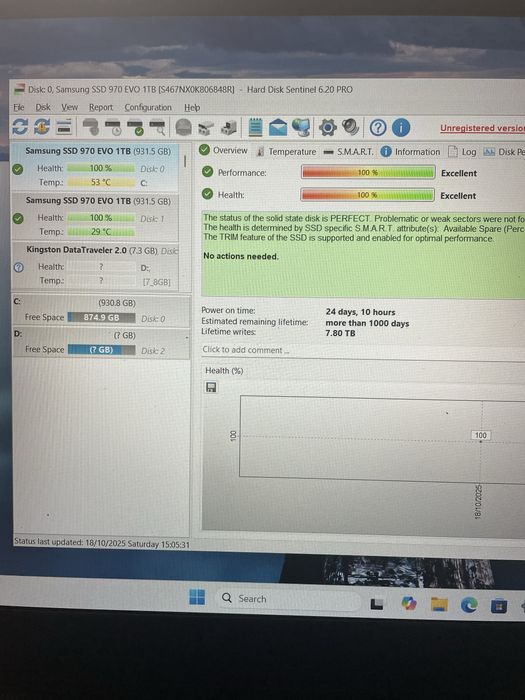Click the disk icon with green checkmark
The width and height of the screenshot is (525, 700).
(135, 127)
